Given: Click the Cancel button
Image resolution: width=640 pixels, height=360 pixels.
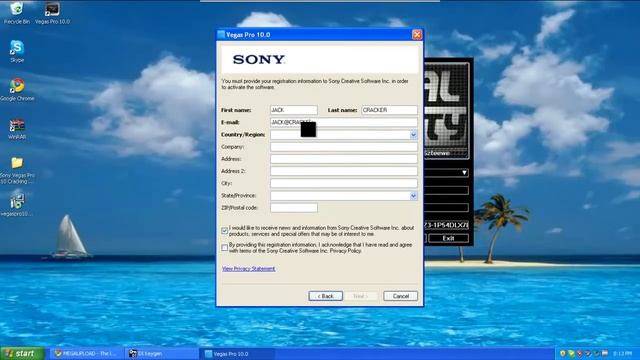Looking at the screenshot, I should (400, 296).
